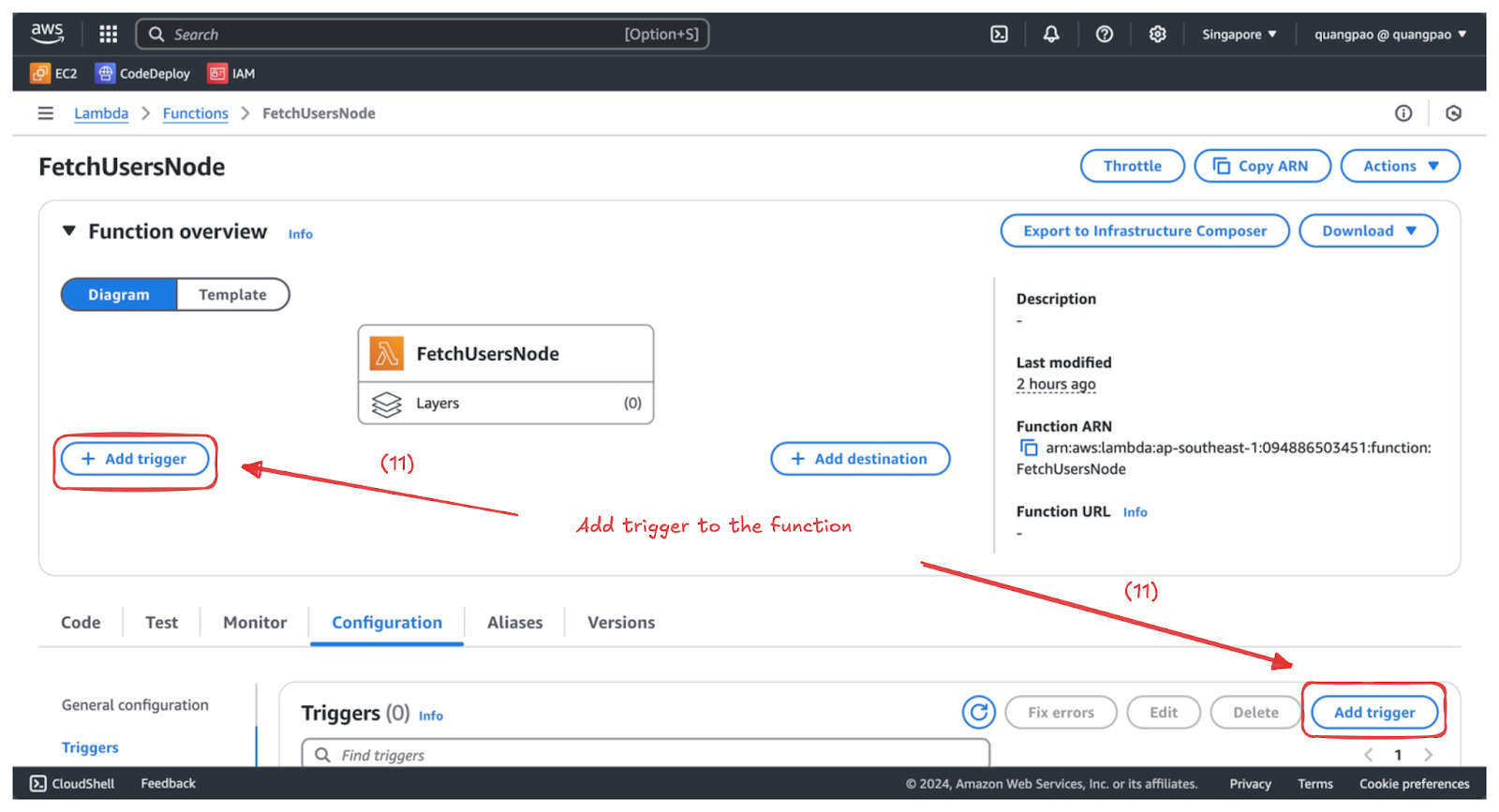Toggle the hamburger side navigation menu

coord(45,113)
